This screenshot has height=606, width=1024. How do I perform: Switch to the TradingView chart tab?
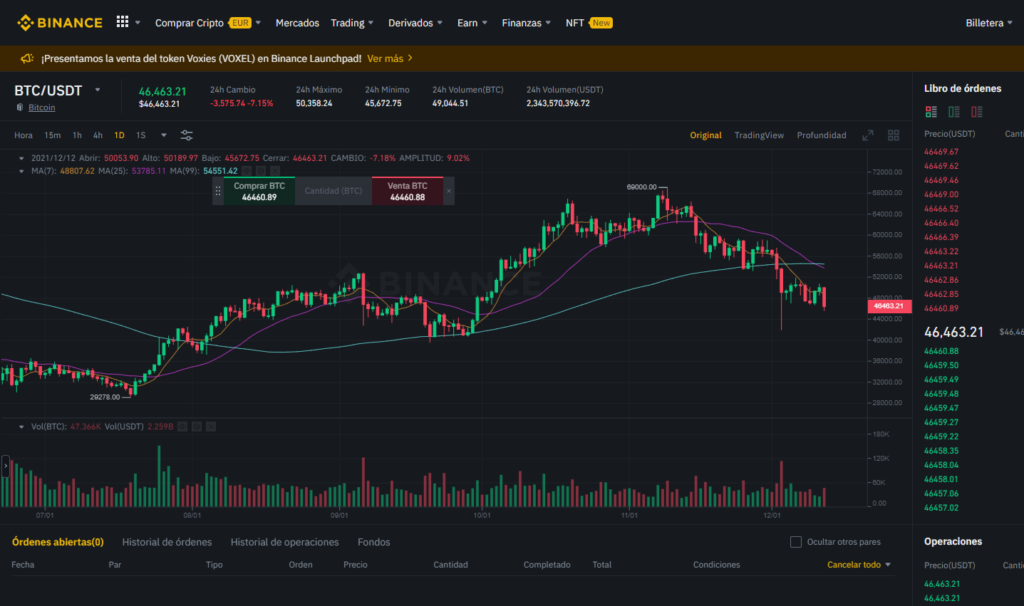coord(759,135)
